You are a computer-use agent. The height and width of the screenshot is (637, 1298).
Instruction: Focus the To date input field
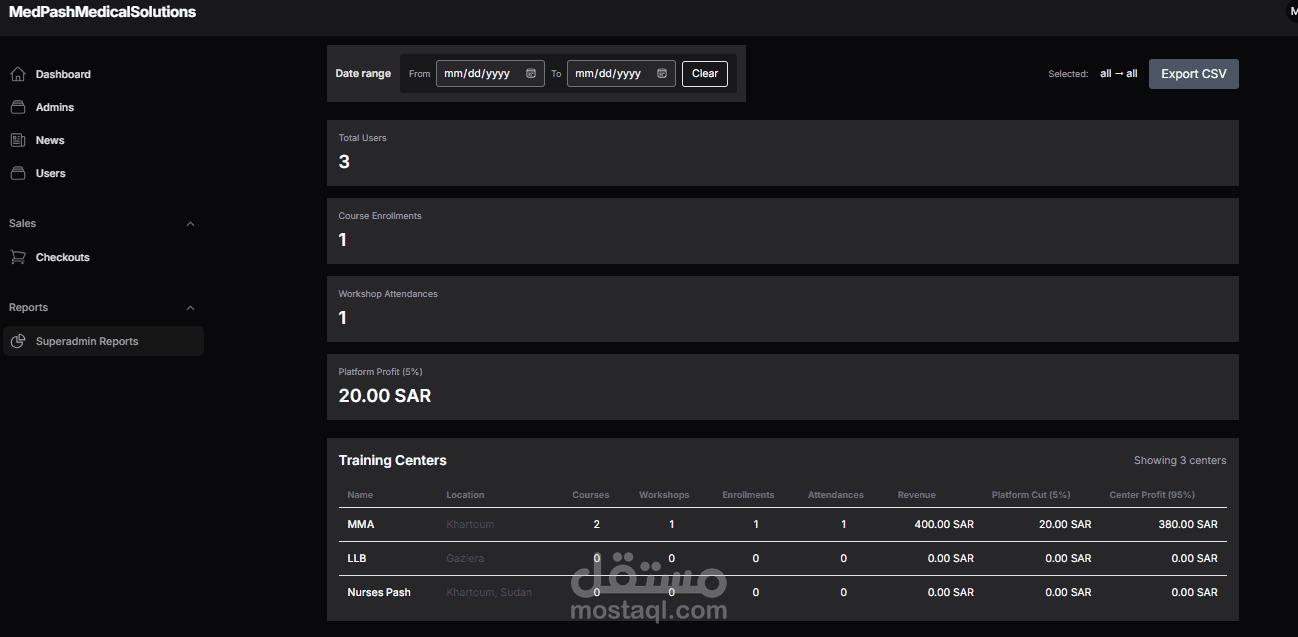[x=621, y=73]
